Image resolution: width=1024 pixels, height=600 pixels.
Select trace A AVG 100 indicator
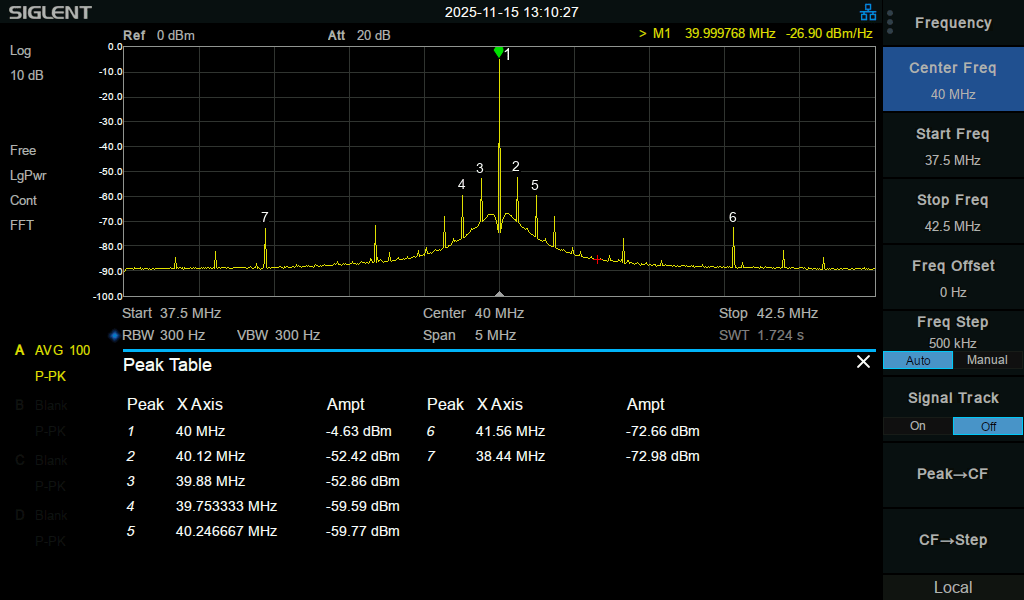coord(52,351)
